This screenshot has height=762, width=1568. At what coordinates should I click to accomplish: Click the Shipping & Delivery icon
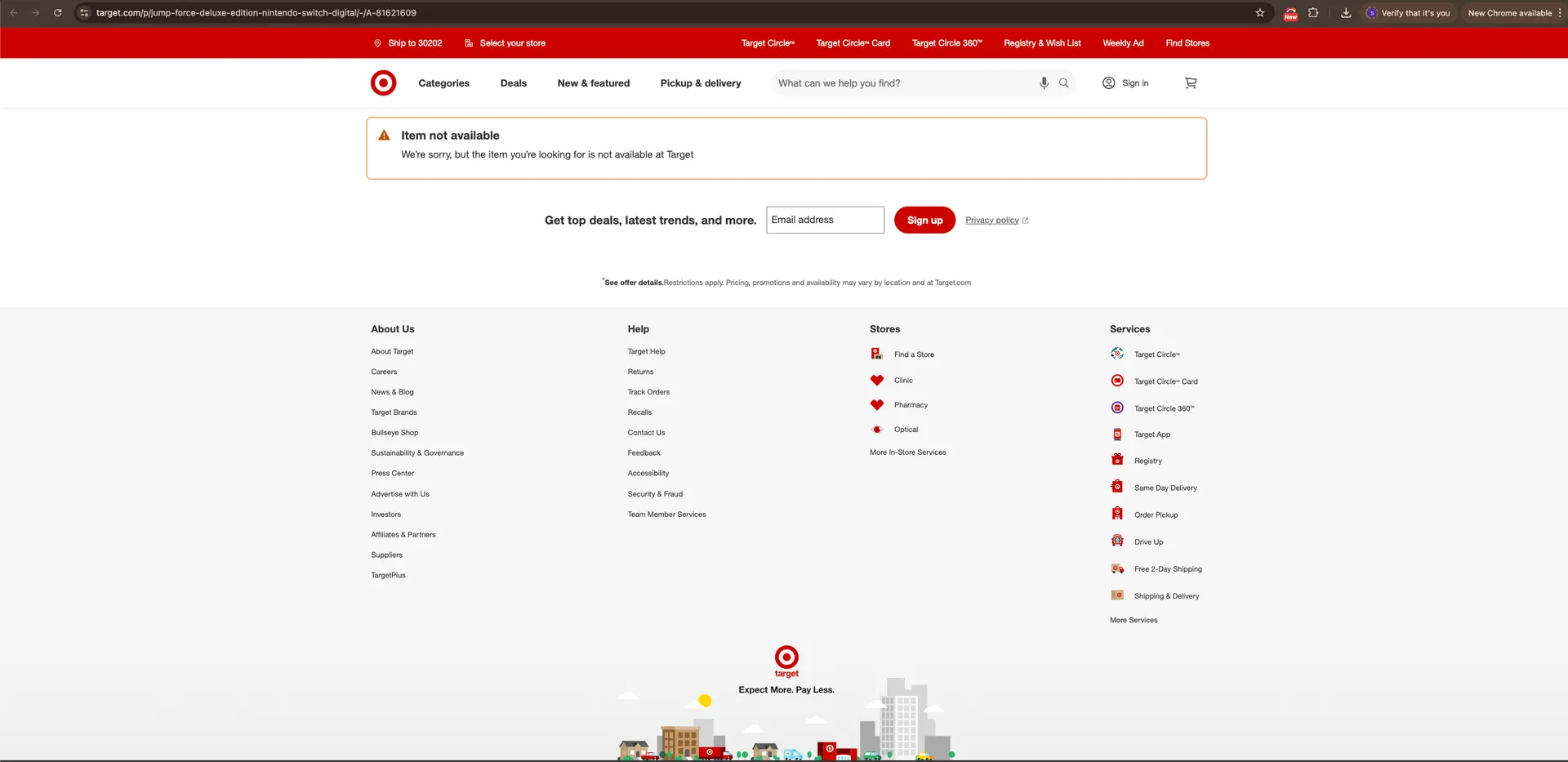pos(1117,595)
